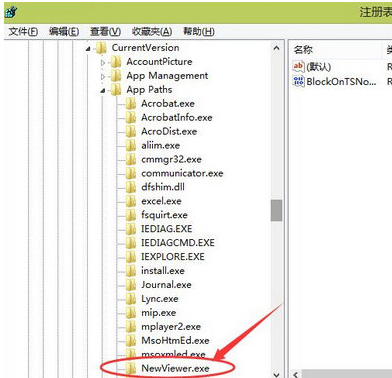Image resolution: width=392 pixels, height=378 pixels.
Task: Click the NewViewer.exe folder icon
Action: click(x=131, y=368)
